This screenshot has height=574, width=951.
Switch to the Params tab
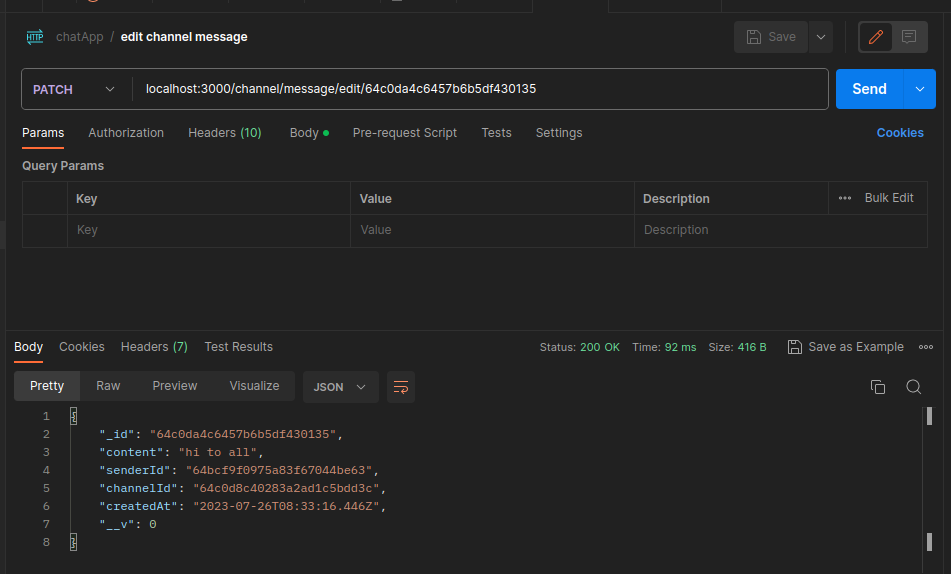pyautogui.click(x=43, y=133)
